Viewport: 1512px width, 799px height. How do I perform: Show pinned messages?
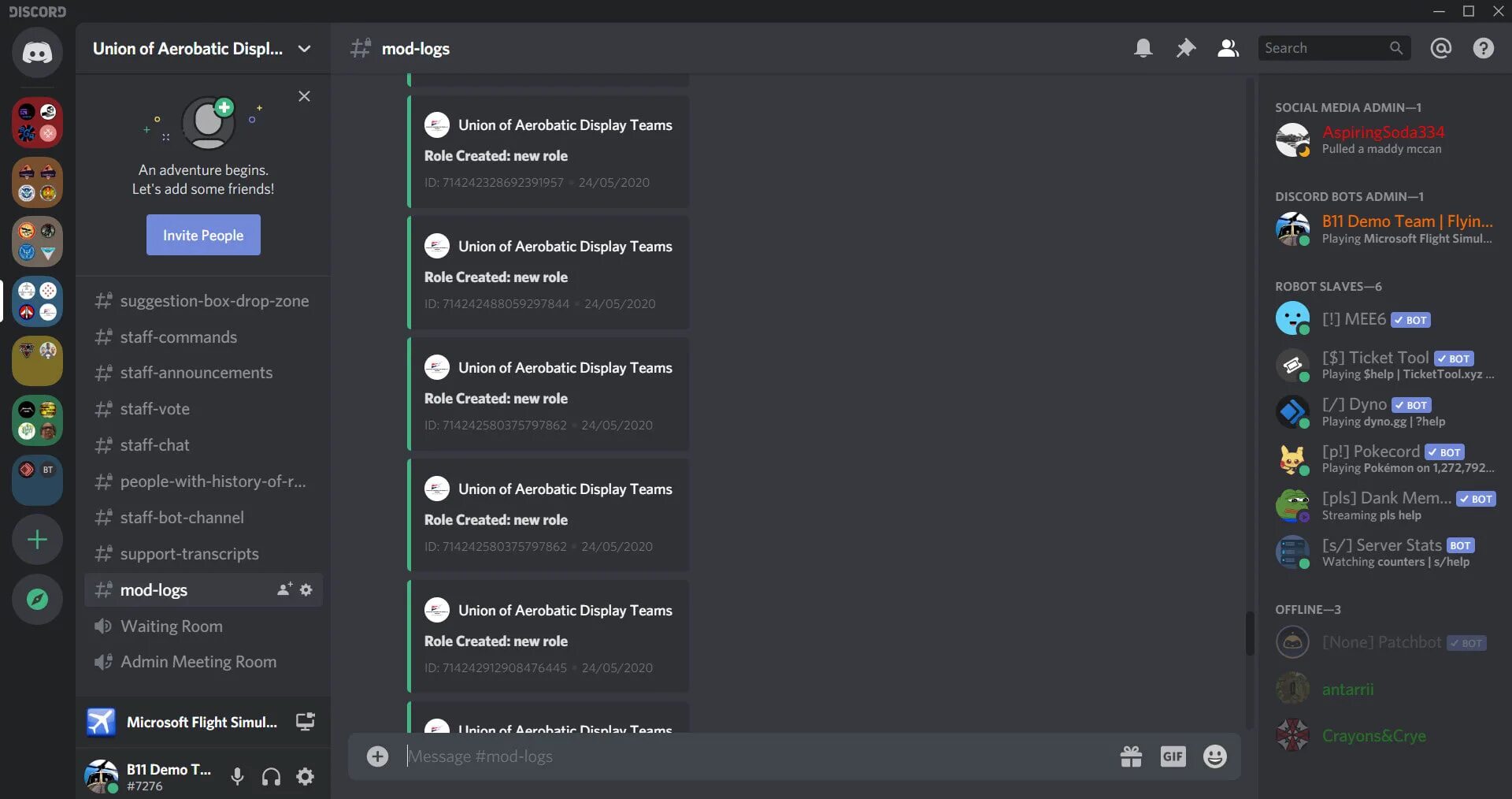(x=1185, y=48)
